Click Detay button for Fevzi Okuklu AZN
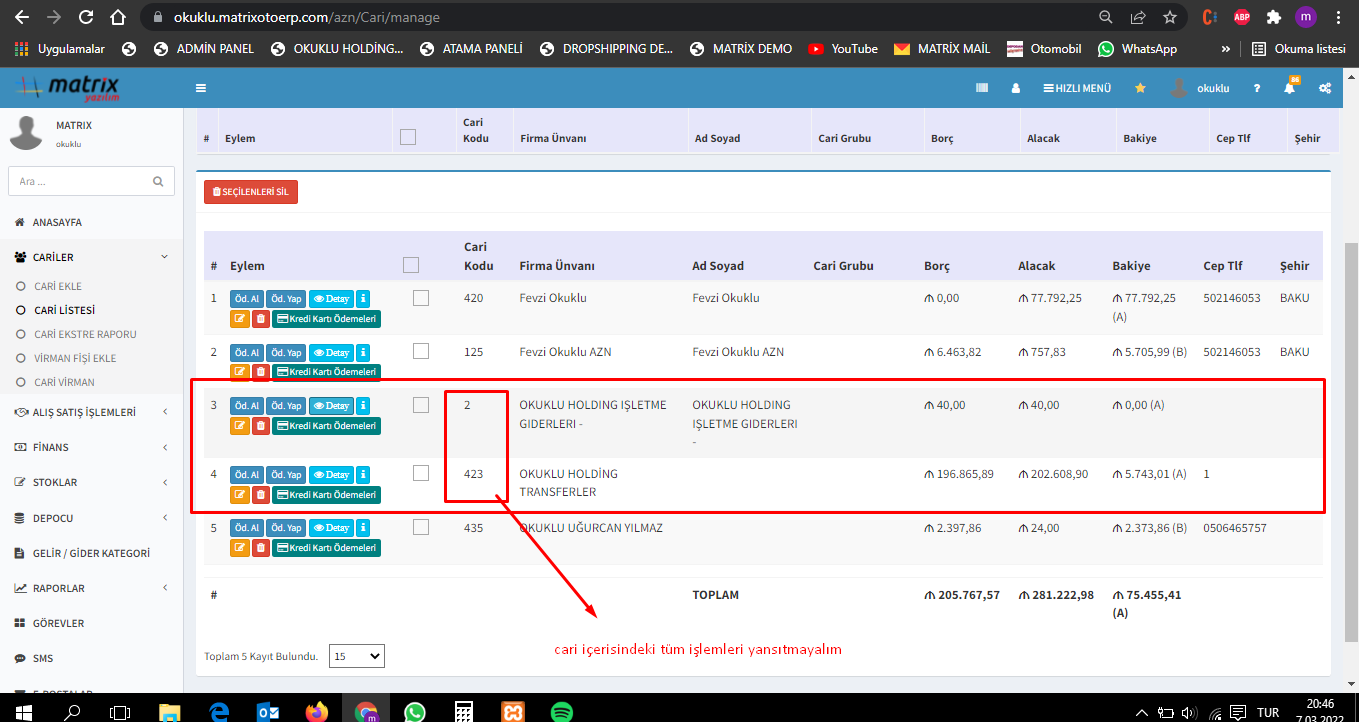Image resolution: width=1359 pixels, height=722 pixels. click(x=330, y=352)
